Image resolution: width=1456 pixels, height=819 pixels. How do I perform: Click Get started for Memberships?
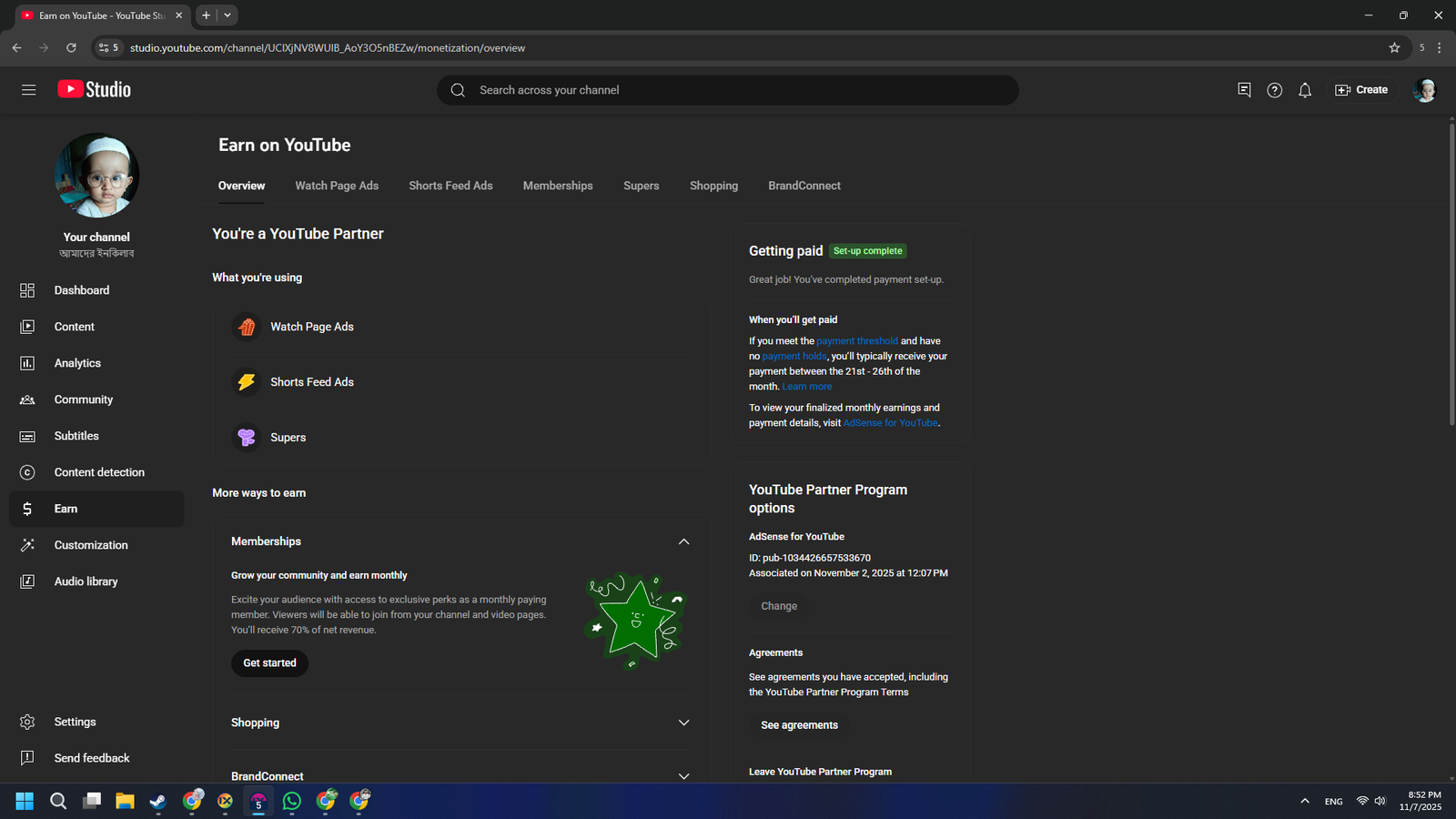[x=269, y=663]
